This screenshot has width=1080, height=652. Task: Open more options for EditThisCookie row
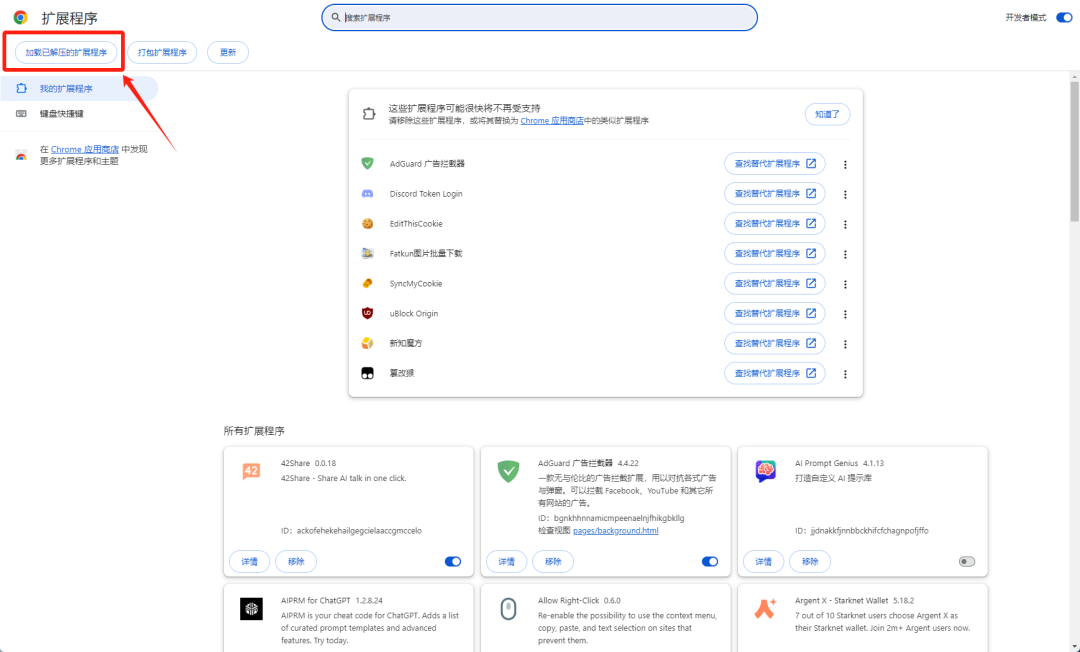tap(845, 224)
